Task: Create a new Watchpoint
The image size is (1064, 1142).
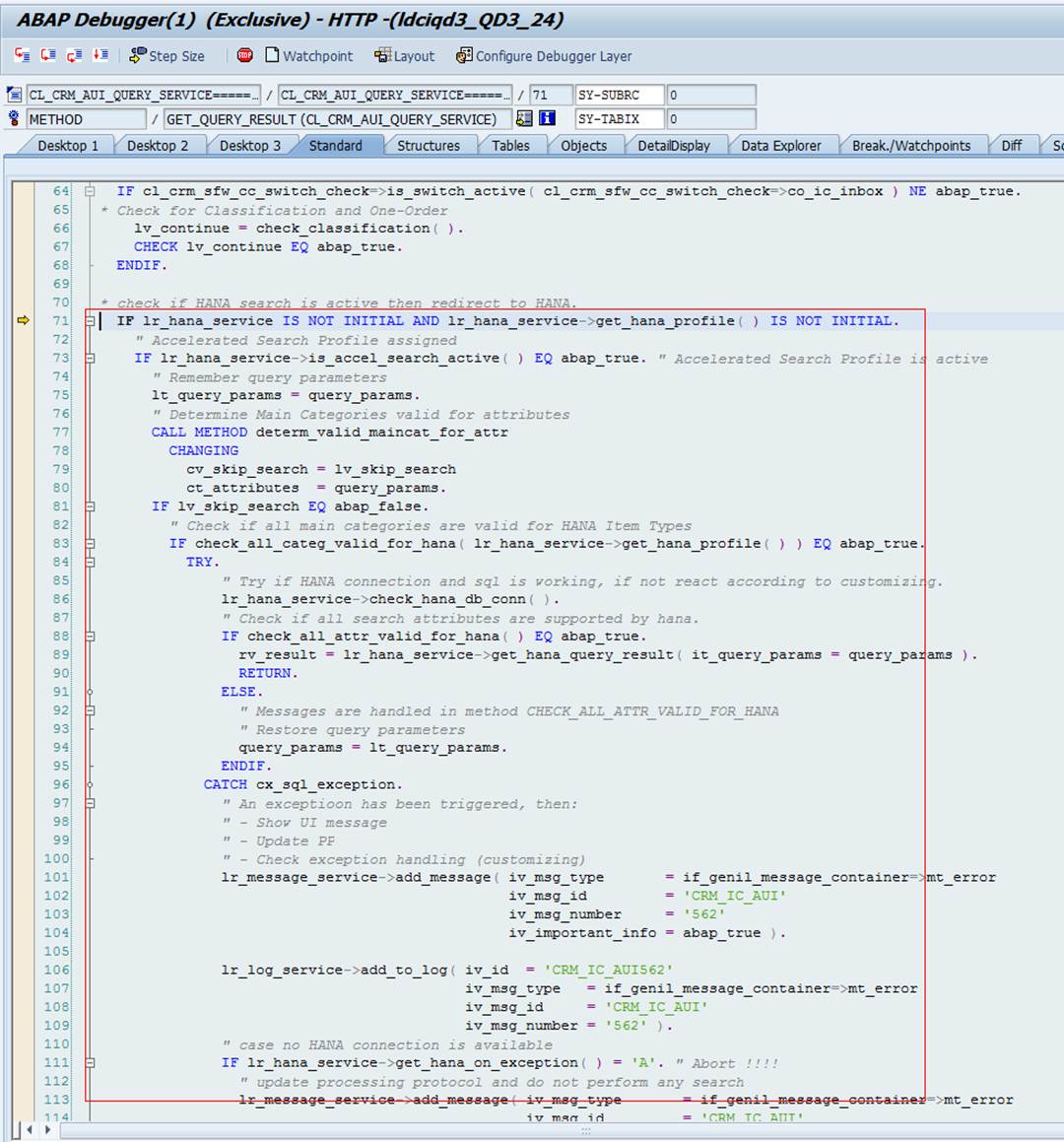Action: tap(306, 56)
